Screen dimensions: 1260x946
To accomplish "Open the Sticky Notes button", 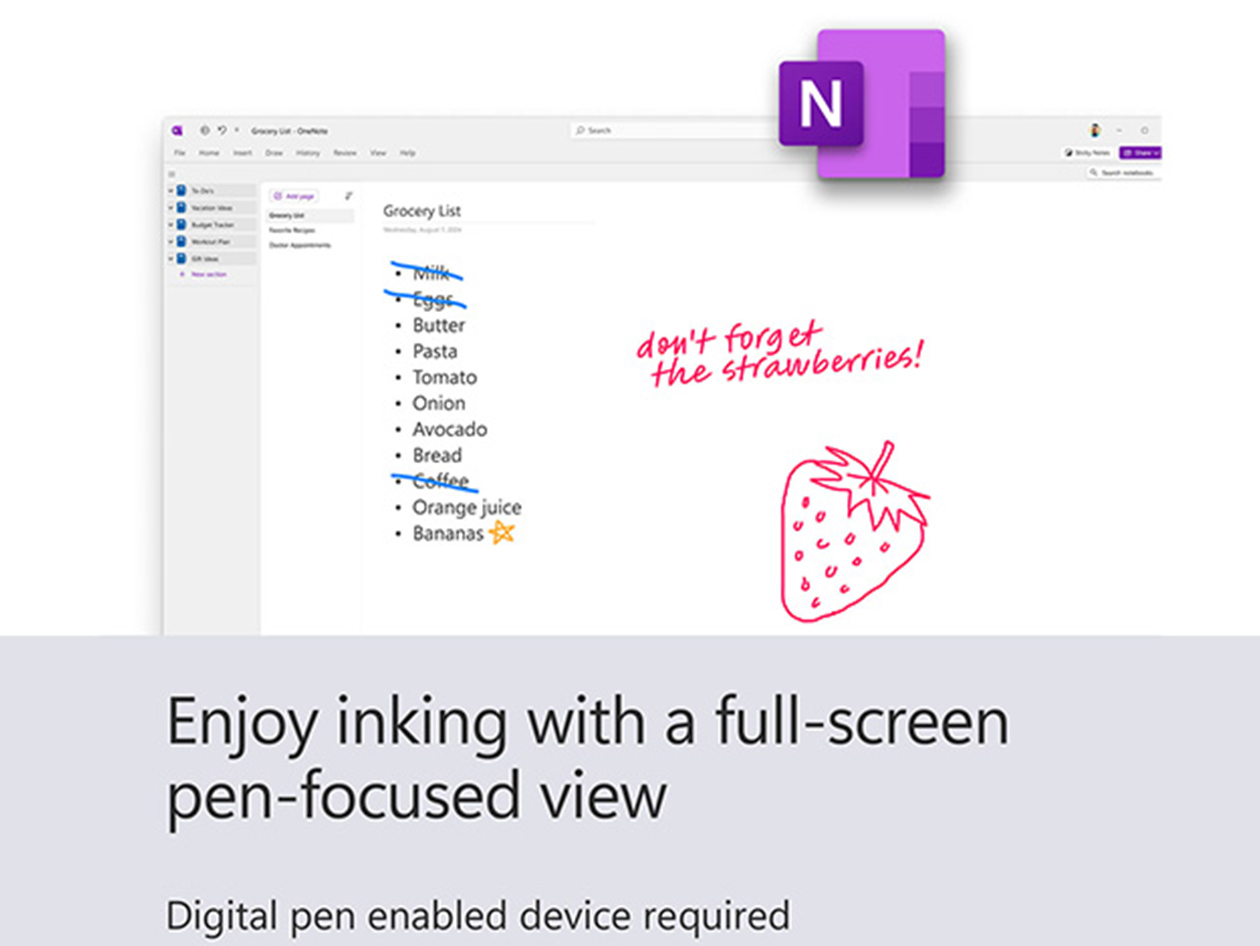I will pyautogui.click(x=1087, y=153).
